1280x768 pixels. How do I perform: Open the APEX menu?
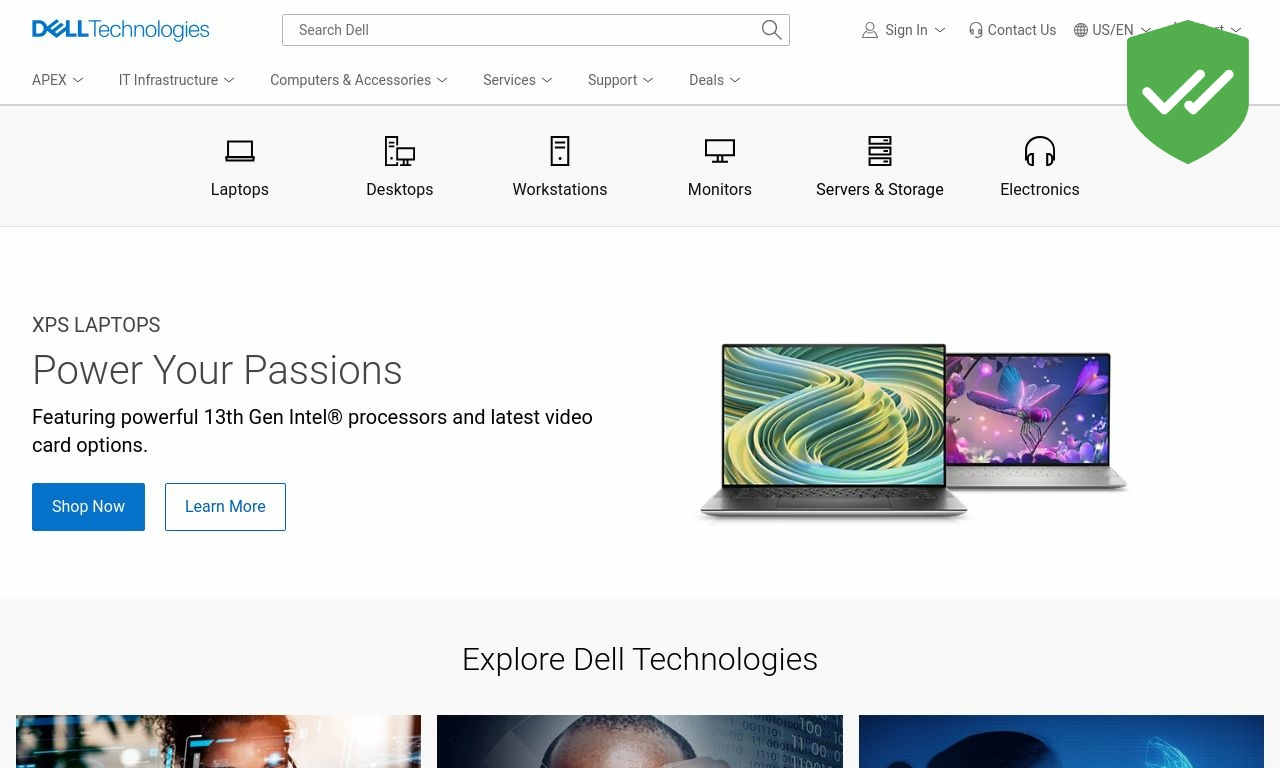58,80
